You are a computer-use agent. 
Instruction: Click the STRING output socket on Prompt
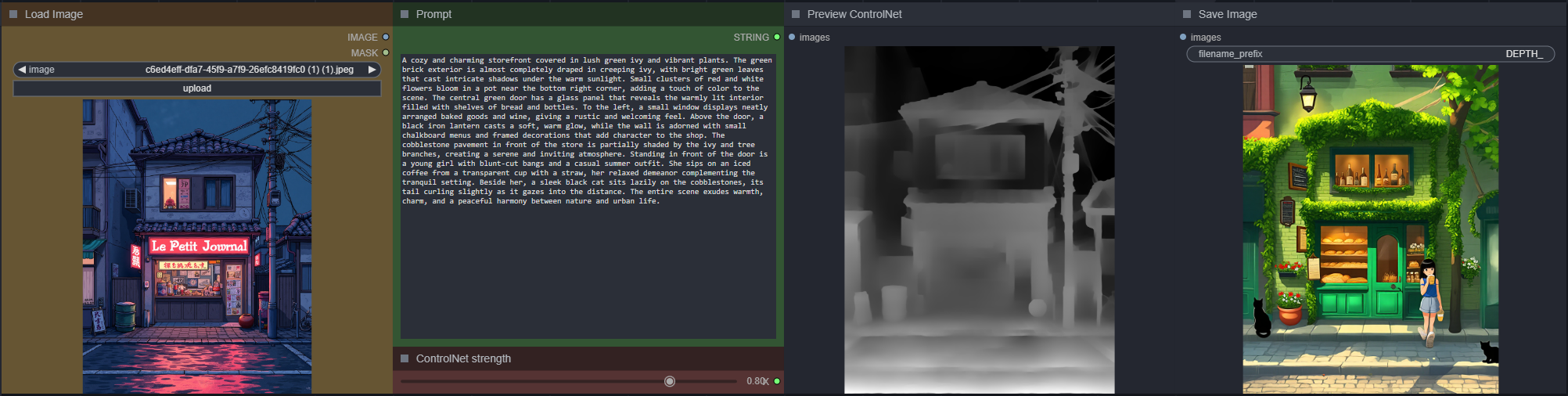777,37
